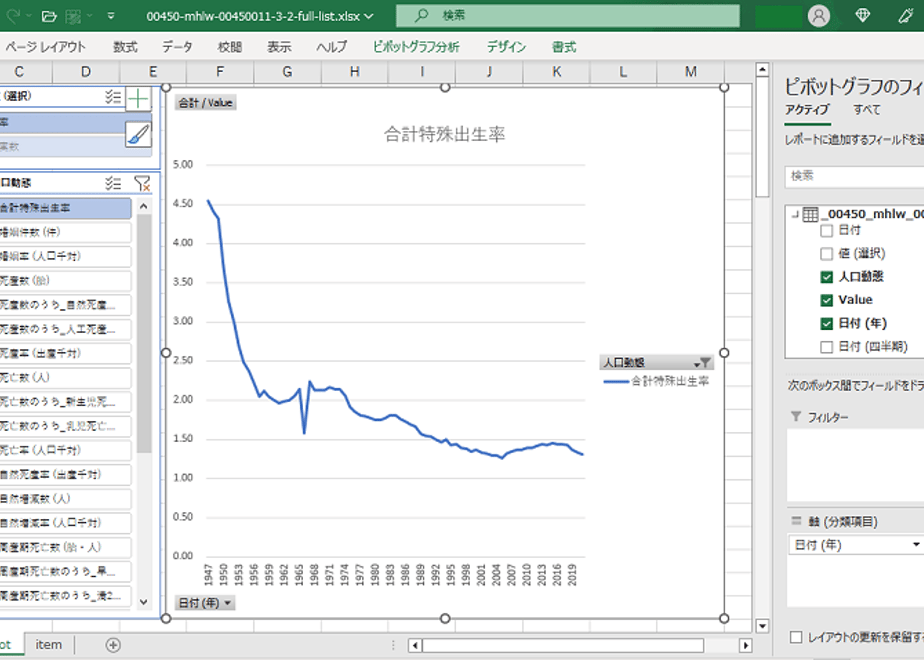The height and width of the screenshot is (660, 924).
Task: Open the ヘルプ ribbon tab
Action: (x=331, y=47)
